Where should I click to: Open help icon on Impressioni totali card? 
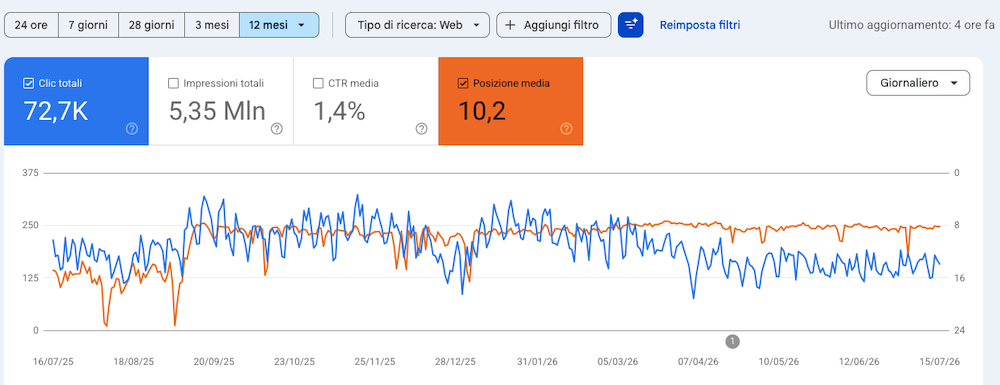coord(277,129)
